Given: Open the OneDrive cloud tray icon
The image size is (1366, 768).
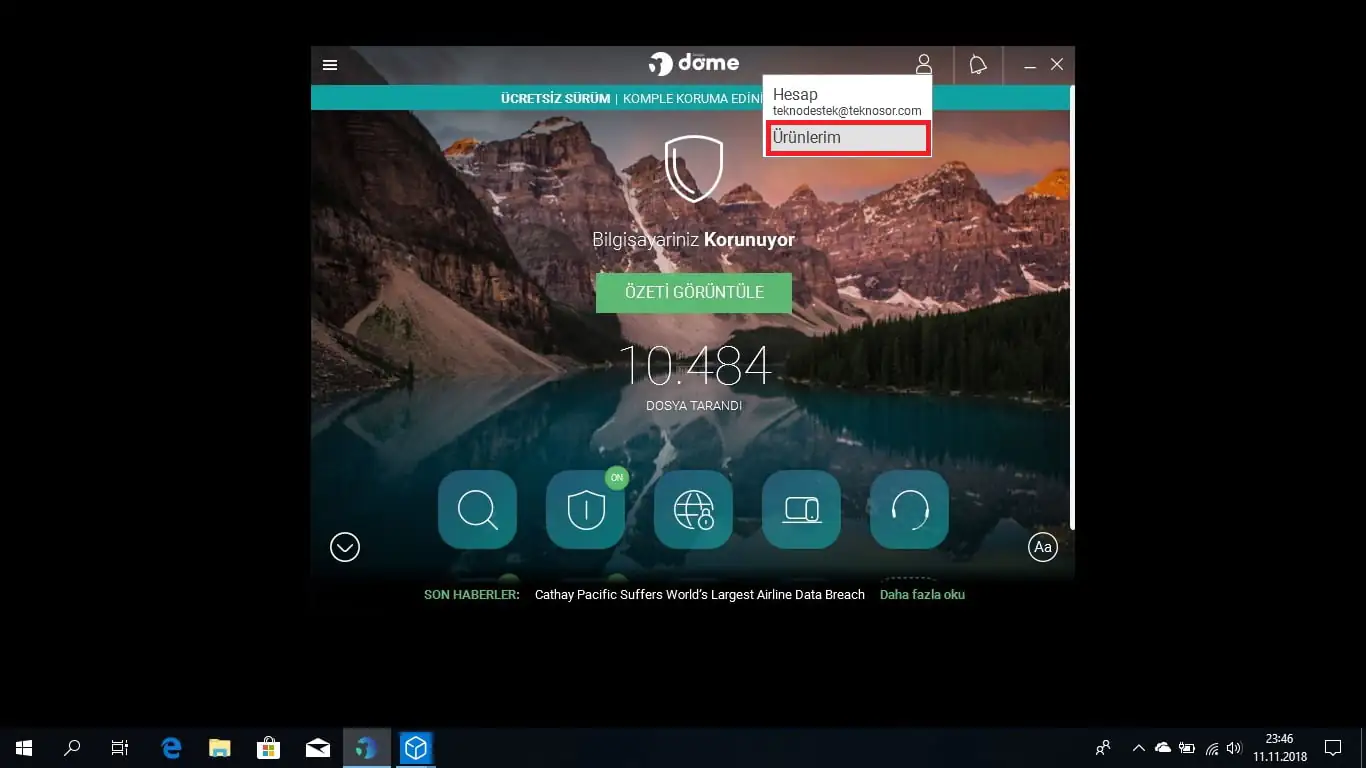Looking at the screenshot, I should point(1163,748).
